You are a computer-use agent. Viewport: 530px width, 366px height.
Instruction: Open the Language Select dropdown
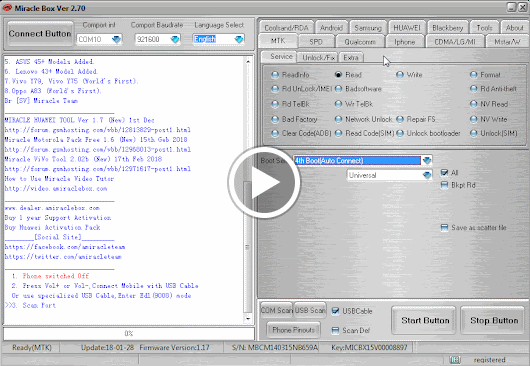(238, 39)
